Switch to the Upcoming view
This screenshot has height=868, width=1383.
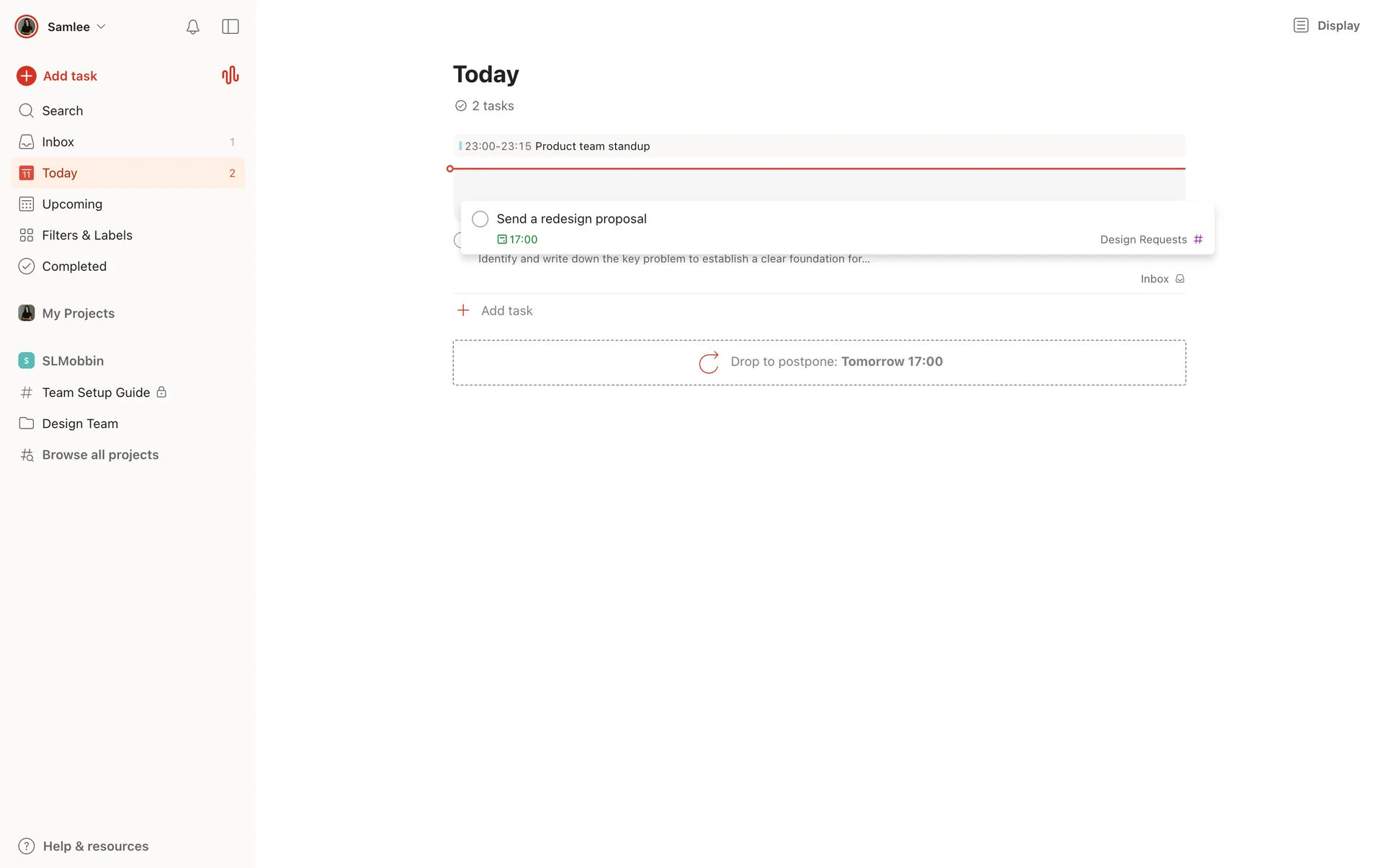(x=72, y=204)
